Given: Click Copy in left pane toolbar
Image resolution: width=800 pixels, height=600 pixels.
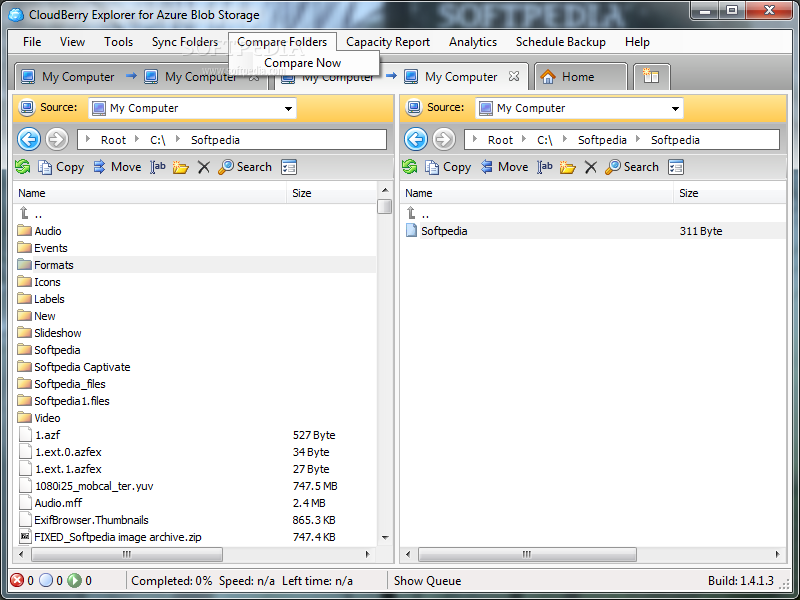Looking at the screenshot, I should [x=61, y=167].
